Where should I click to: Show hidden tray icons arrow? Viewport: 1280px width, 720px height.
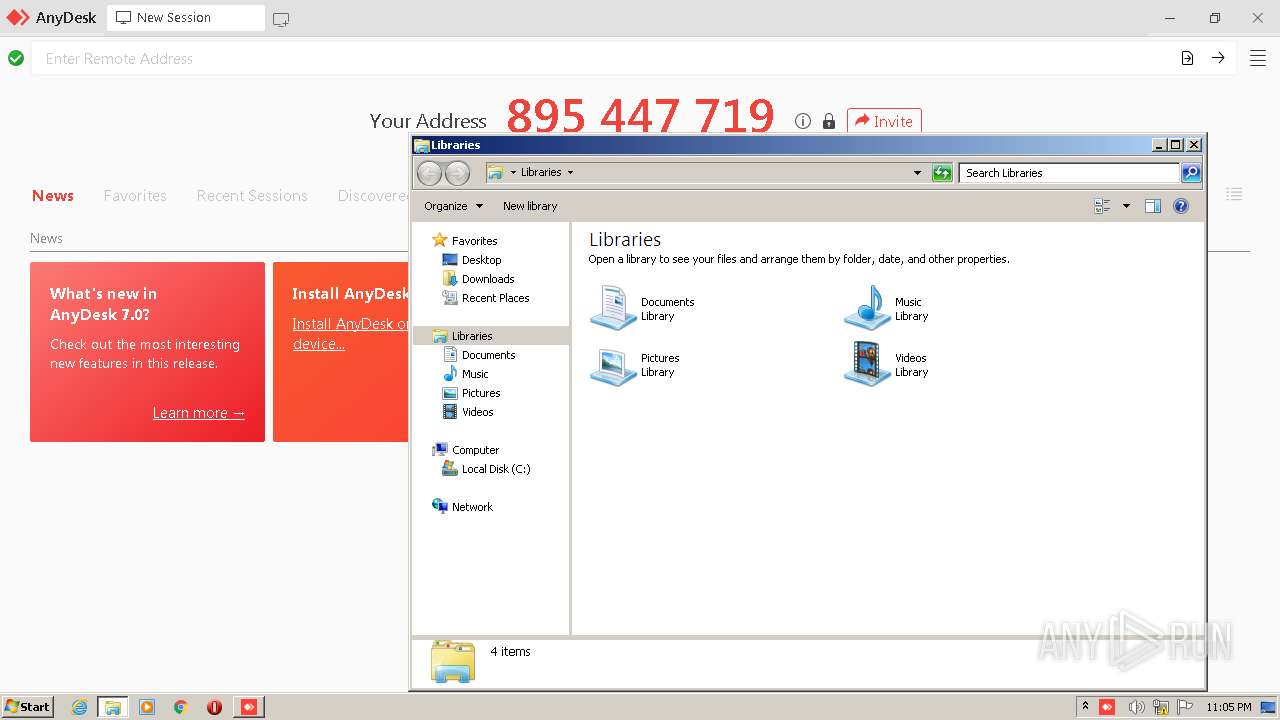[x=1085, y=707]
